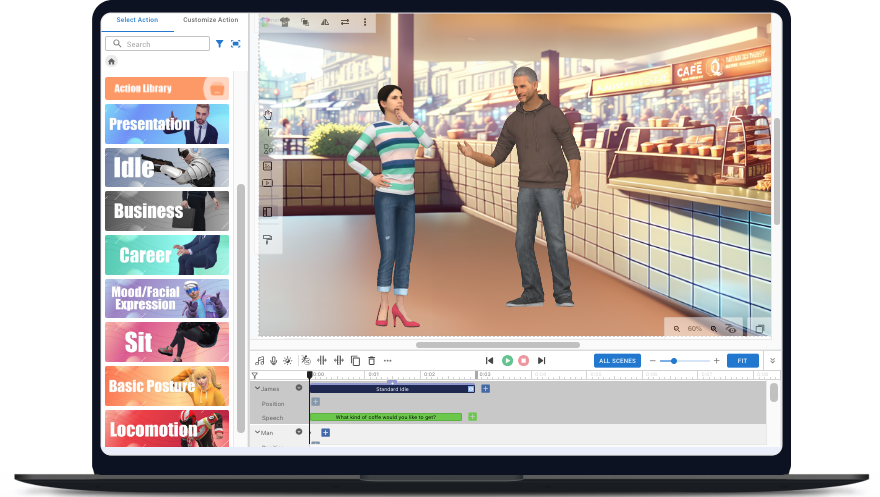Viewport: 880px width, 497px height.
Task: Click the filter icon beside the search box
Action: coord(220,44)
